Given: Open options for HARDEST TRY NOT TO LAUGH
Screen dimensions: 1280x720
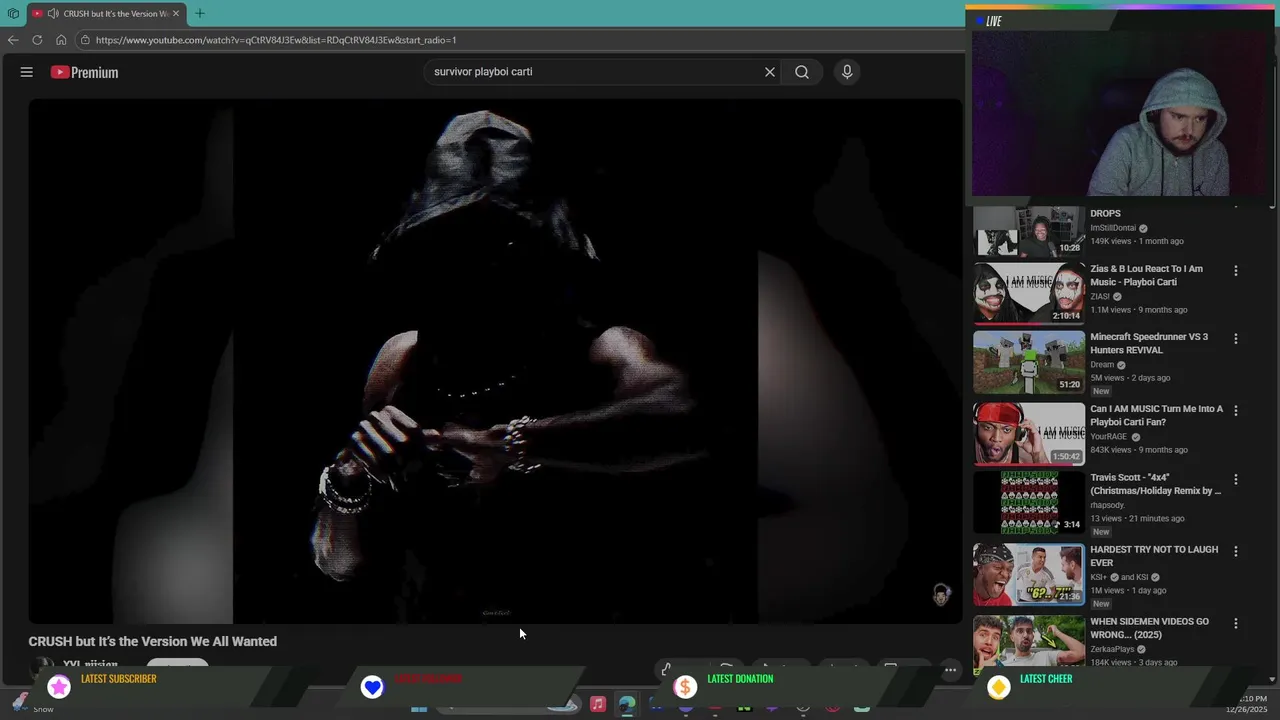Looking at the screenshot, I should point(1235,551).
